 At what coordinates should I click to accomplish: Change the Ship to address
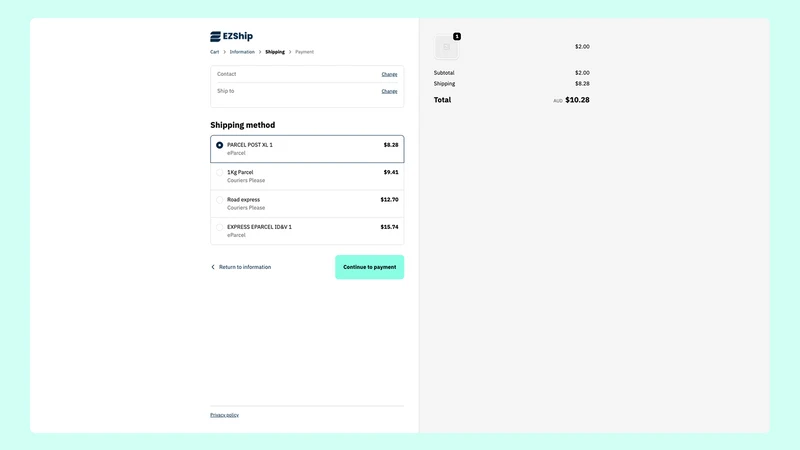click(389, 91)
